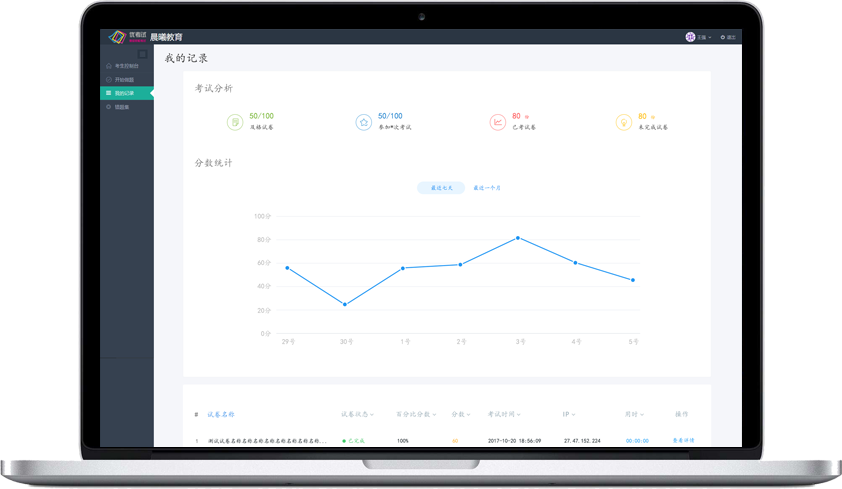Select the 最近七天 range toggle
Image resolution: width=842 pixels, height=489 pixels.
(x=441, y=187)
